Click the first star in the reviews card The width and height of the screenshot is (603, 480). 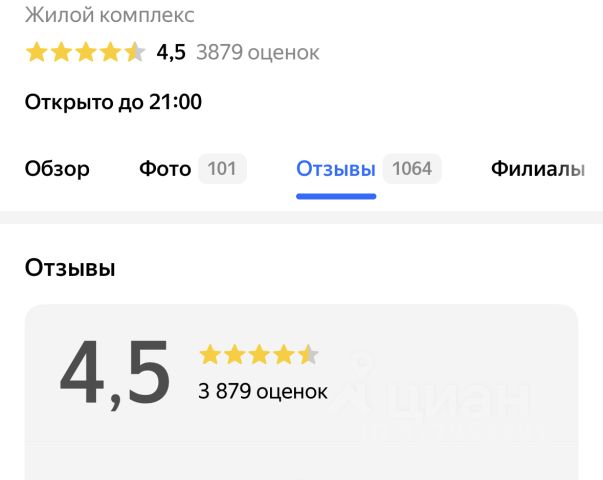210,354
